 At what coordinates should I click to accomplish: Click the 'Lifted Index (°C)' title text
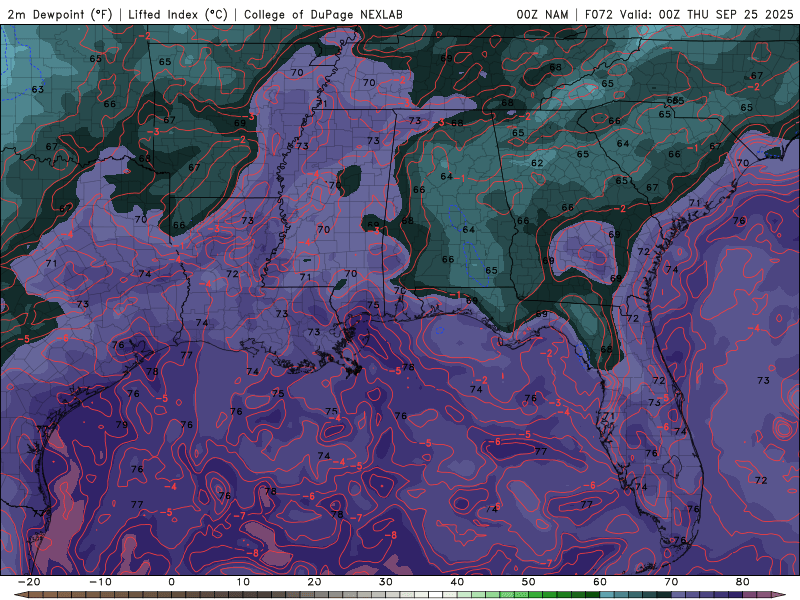point(178,15)
